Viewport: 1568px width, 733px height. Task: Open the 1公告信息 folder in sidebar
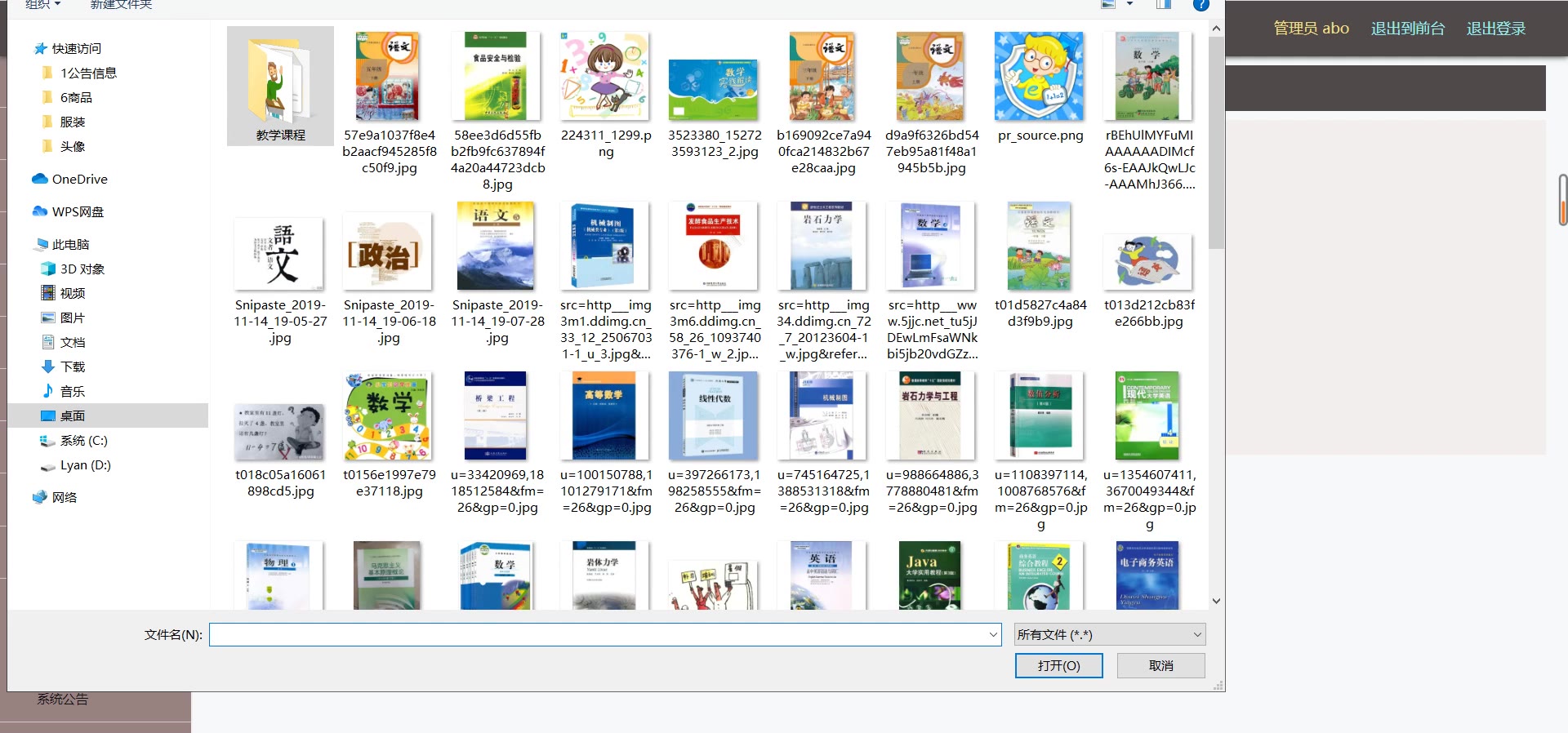point(88,73)
